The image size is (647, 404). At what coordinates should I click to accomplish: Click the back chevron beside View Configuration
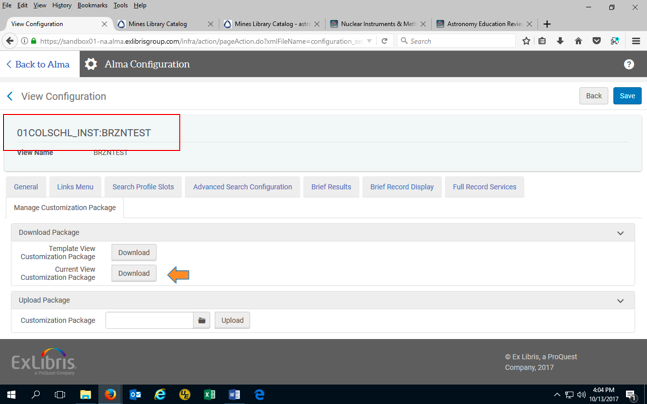tap(10, 96)
